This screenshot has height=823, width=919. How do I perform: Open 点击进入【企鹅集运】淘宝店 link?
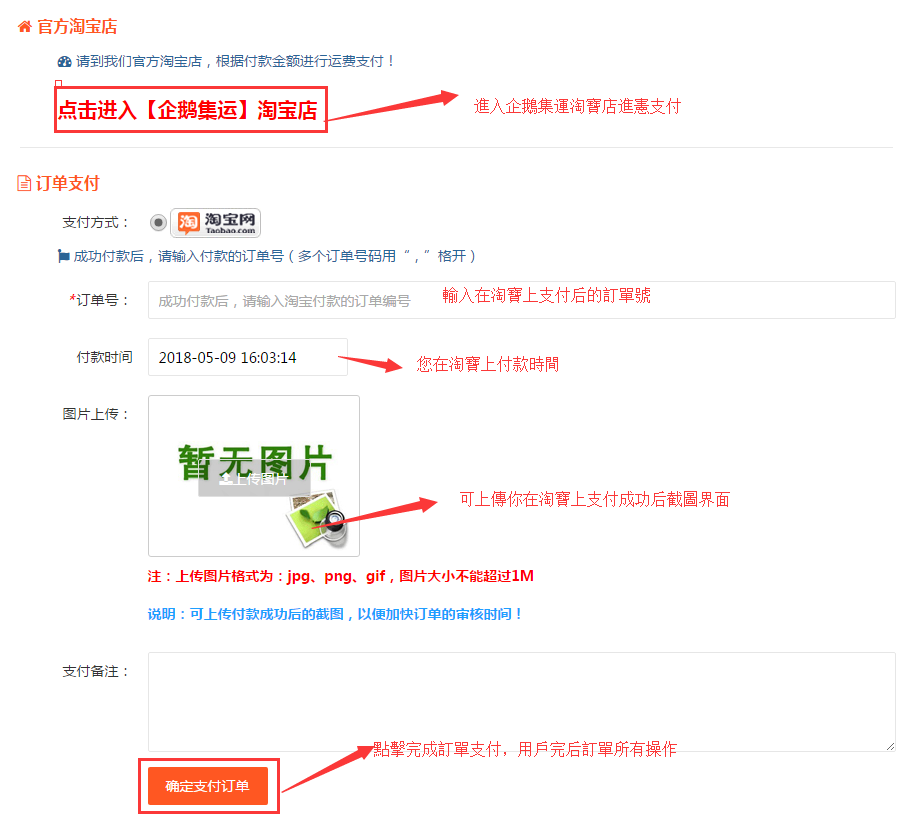tap(188, 110)
